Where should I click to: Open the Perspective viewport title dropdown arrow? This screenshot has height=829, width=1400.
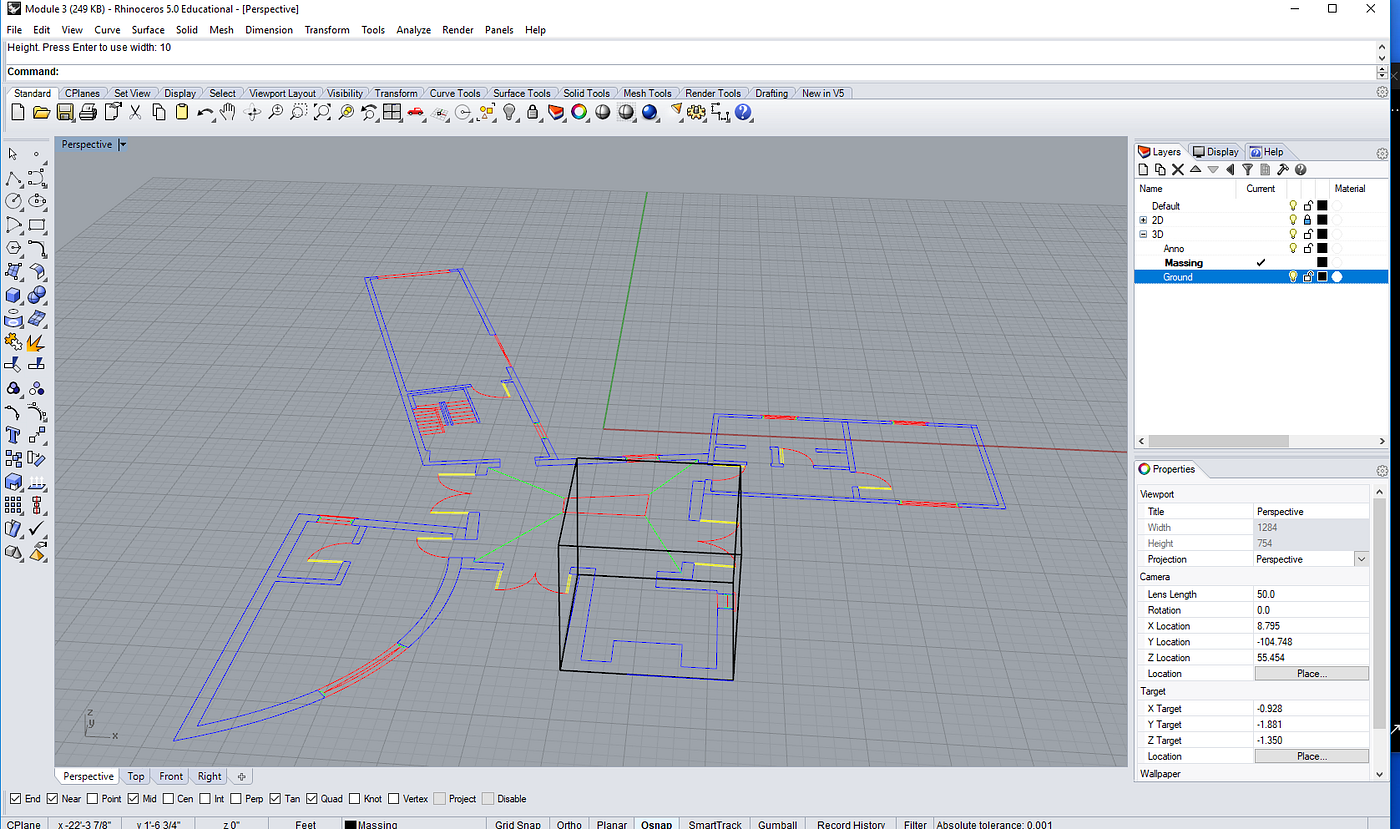tap(122, 145)
